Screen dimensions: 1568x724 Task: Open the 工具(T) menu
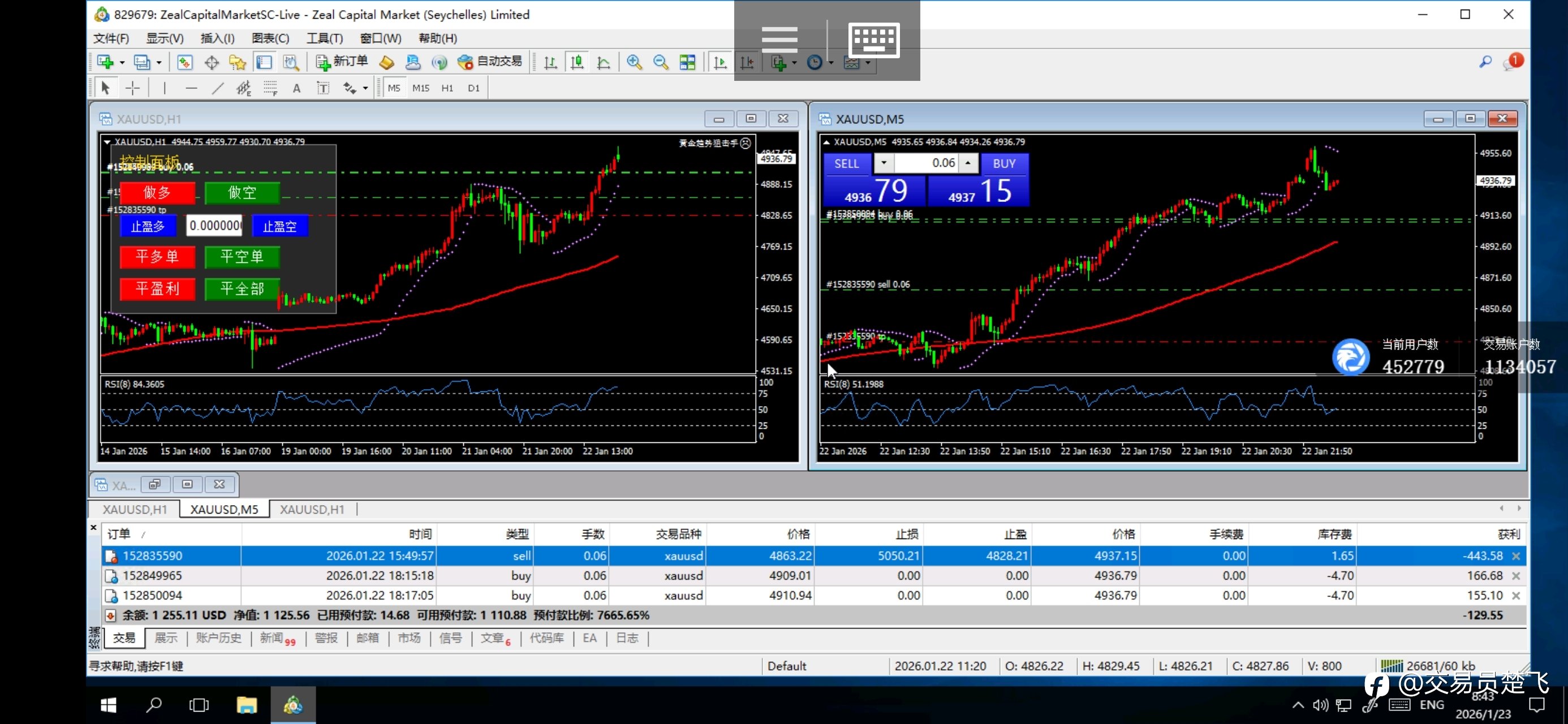point(324,38)
